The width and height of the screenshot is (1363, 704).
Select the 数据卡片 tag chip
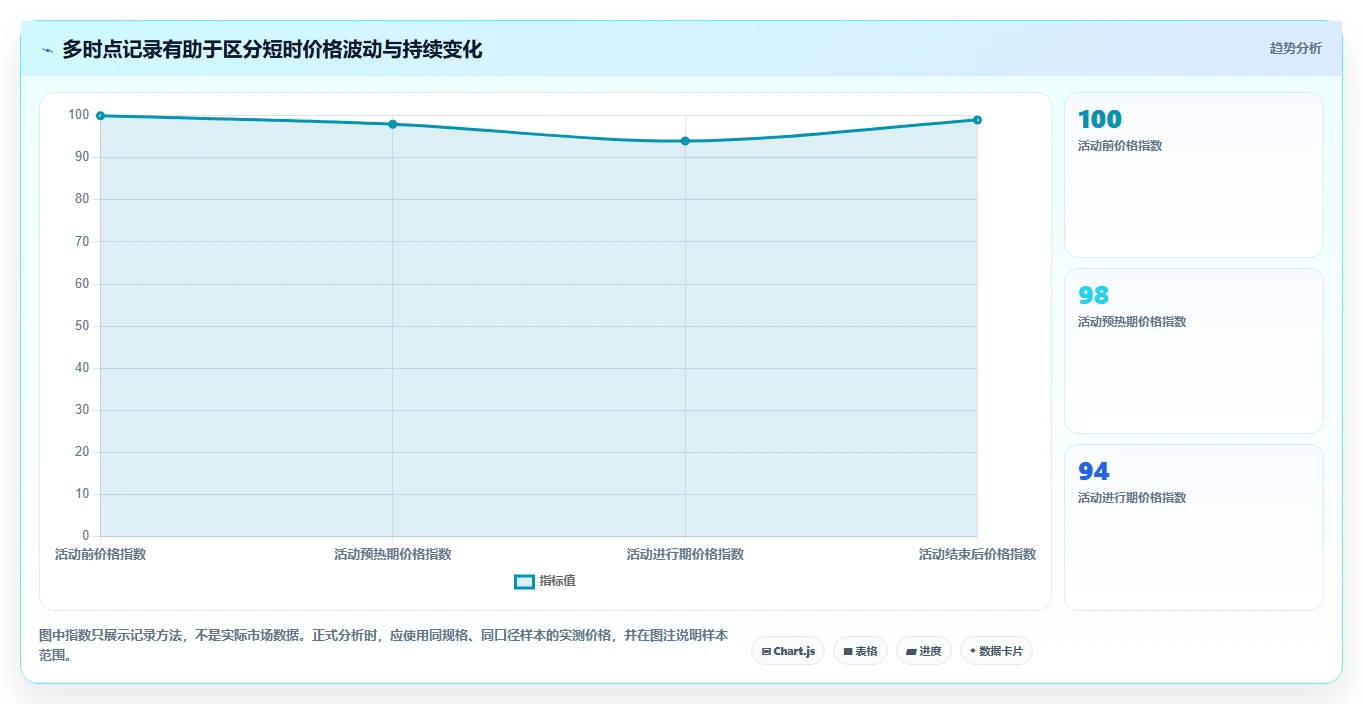click(x=996, y=651)
